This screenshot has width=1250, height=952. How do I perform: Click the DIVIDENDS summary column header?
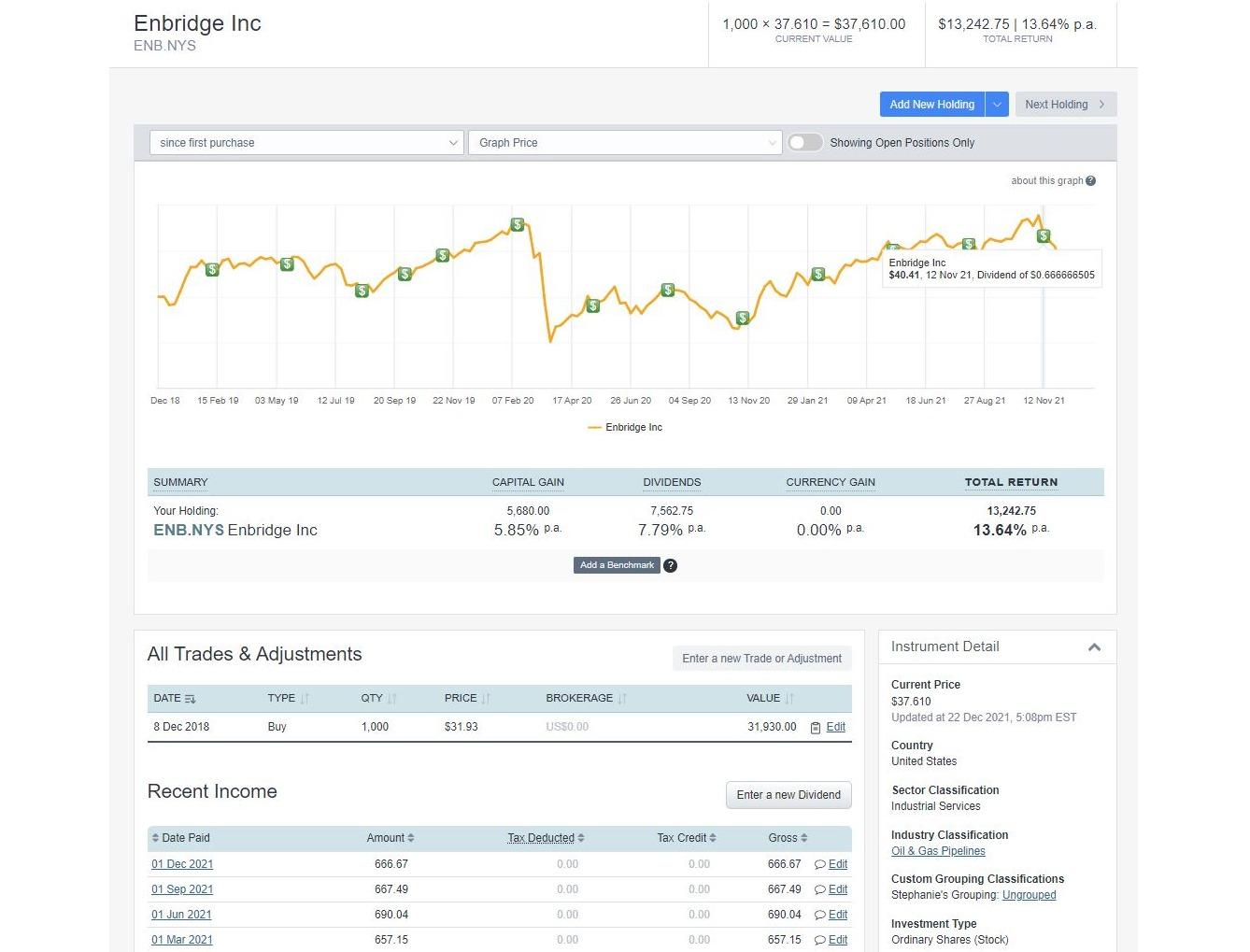672,483
